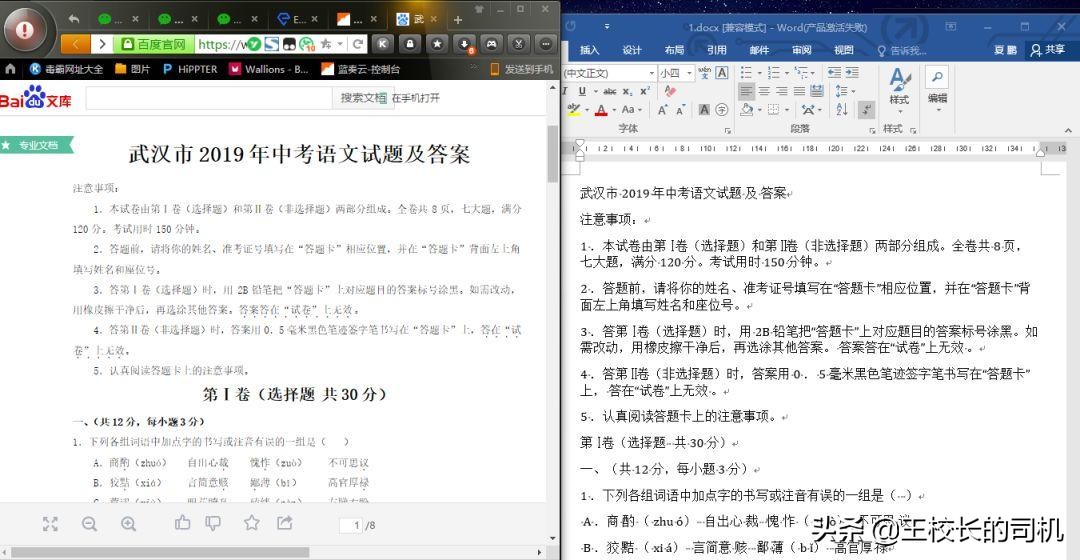1080x560 pixels.
Task: Open a new browser tab with plus
Action: coord(458,19)
